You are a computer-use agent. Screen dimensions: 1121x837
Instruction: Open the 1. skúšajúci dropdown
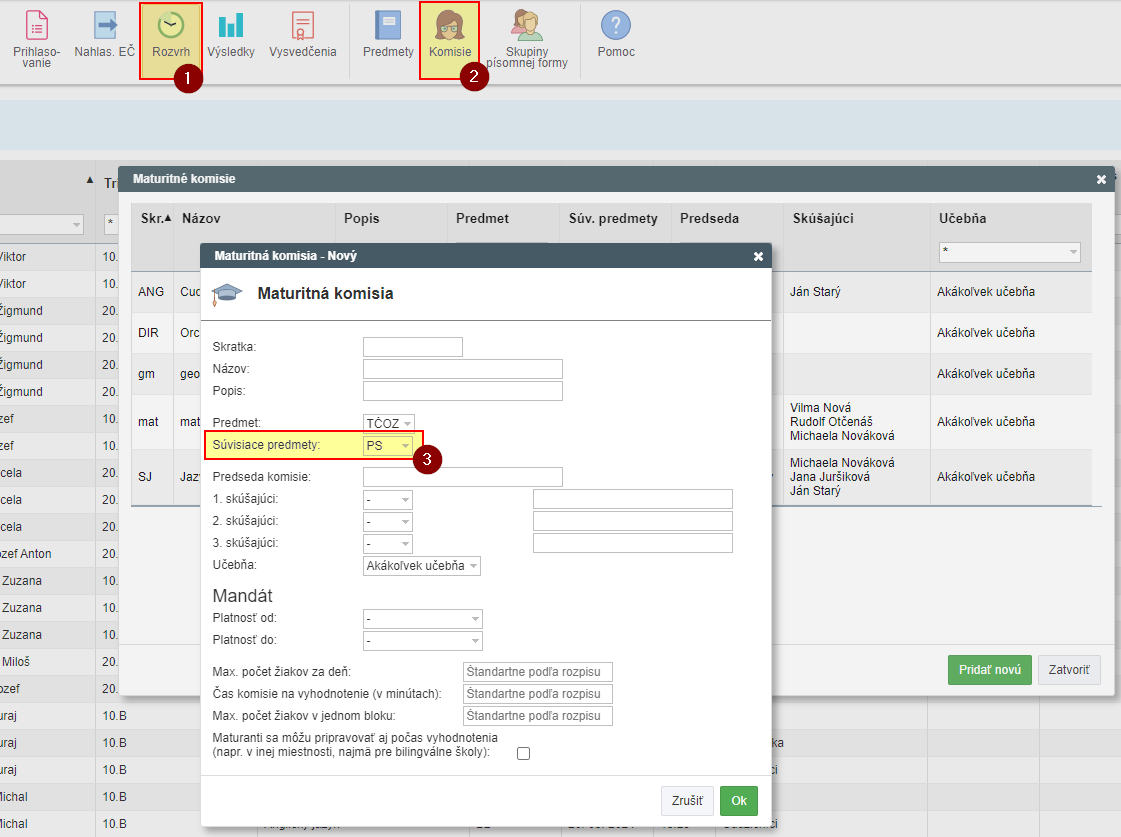coord(388,500)
